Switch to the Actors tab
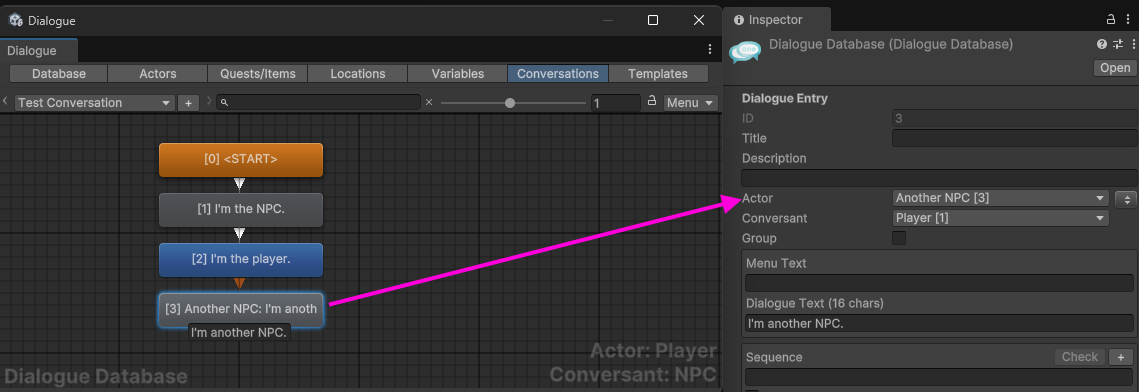 click(158, 73)
